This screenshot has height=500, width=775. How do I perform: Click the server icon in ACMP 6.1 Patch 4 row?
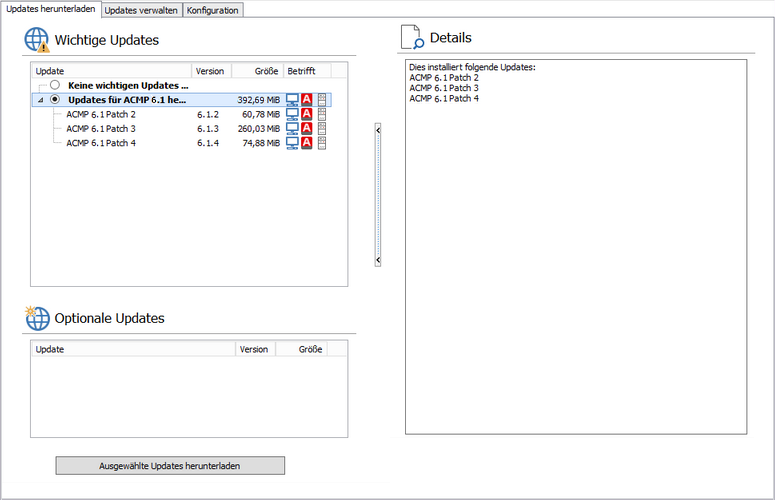coord(322,143)
